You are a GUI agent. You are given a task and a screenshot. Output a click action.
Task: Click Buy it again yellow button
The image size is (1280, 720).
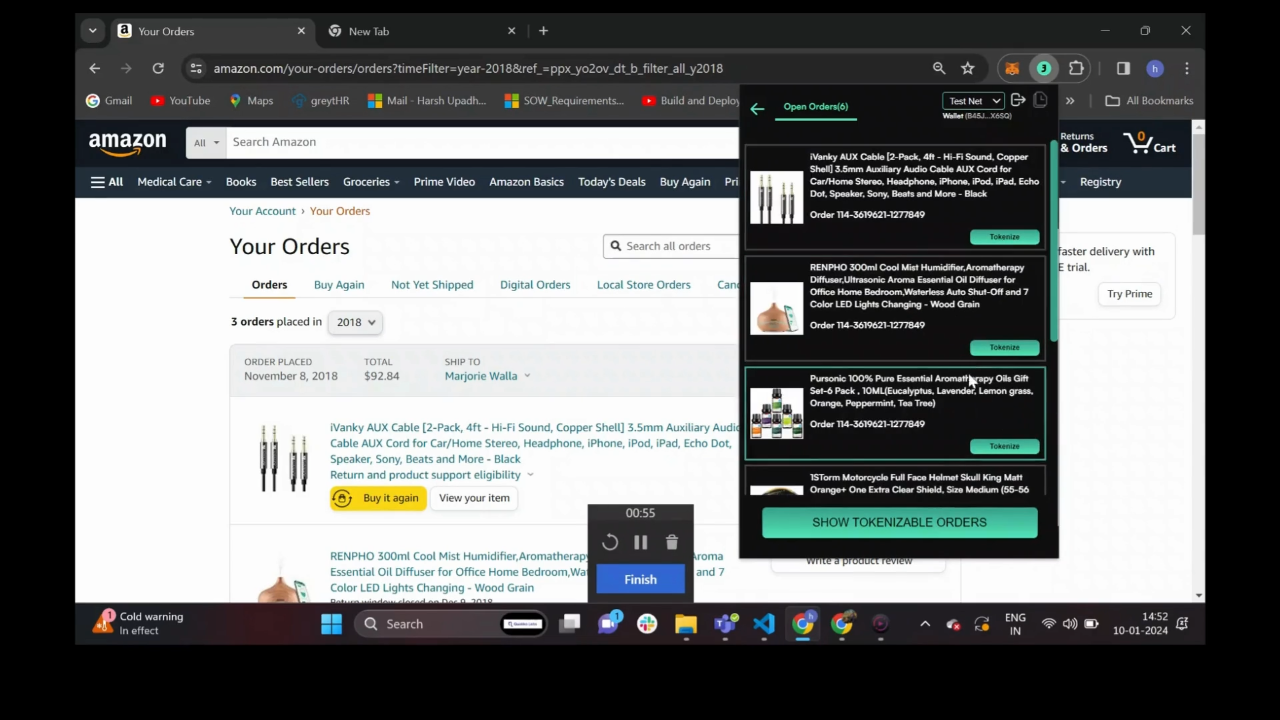tap(378, 498)
